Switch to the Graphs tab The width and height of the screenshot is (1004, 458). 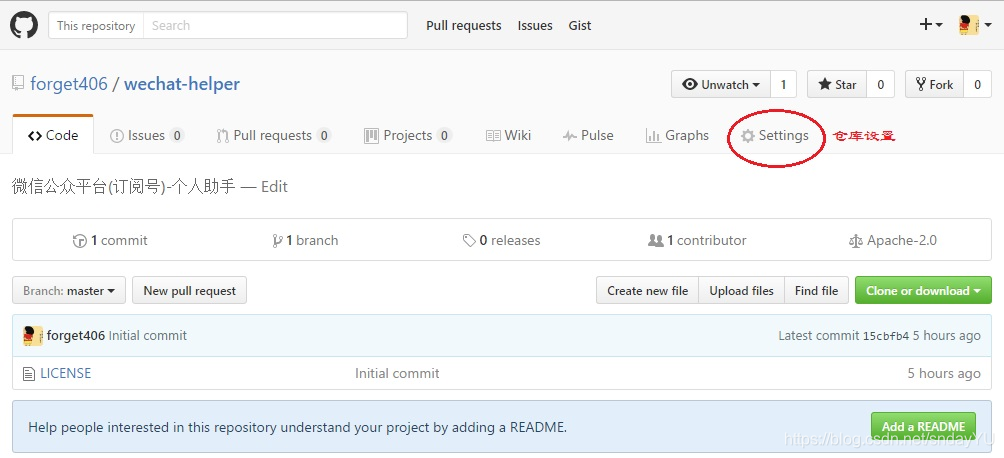(677, 136)
